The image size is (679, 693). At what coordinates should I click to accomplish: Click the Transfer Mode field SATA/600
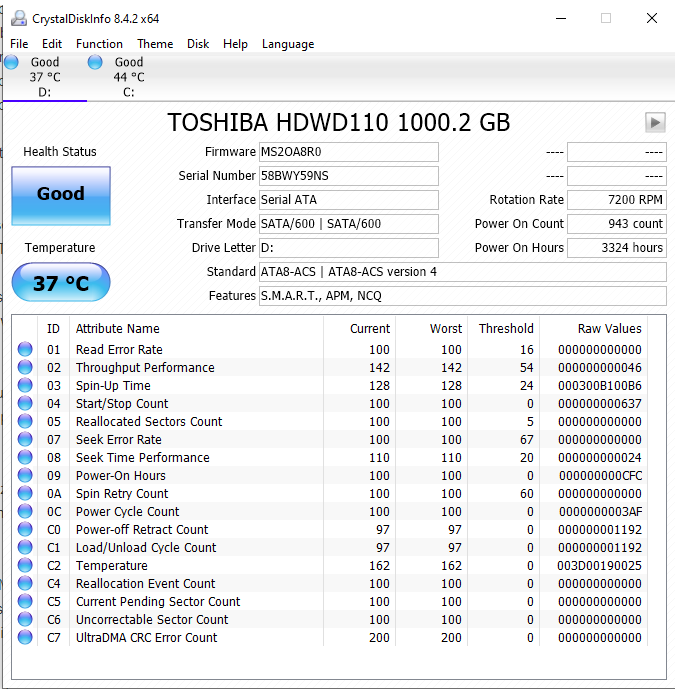[x=349, y=224]
